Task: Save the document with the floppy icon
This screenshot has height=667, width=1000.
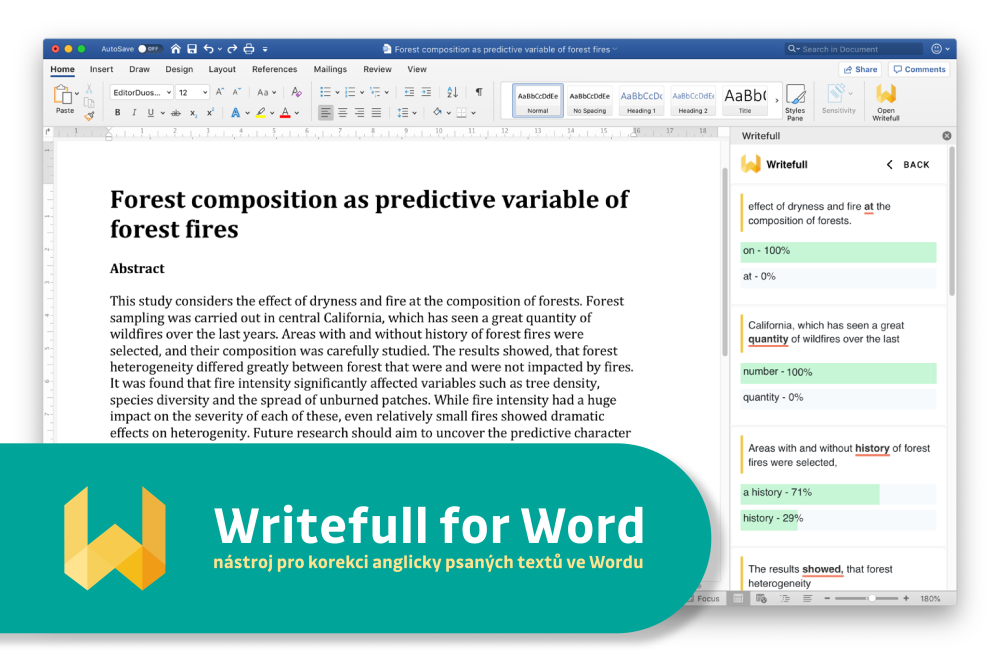Action: click(x=191, y=48)
